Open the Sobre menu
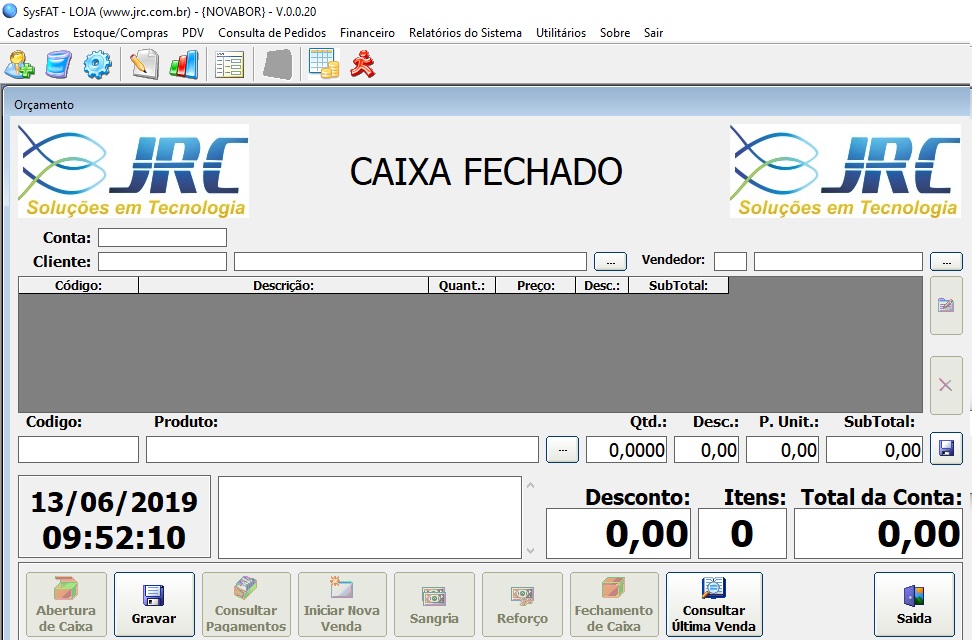 click(615, 33)
